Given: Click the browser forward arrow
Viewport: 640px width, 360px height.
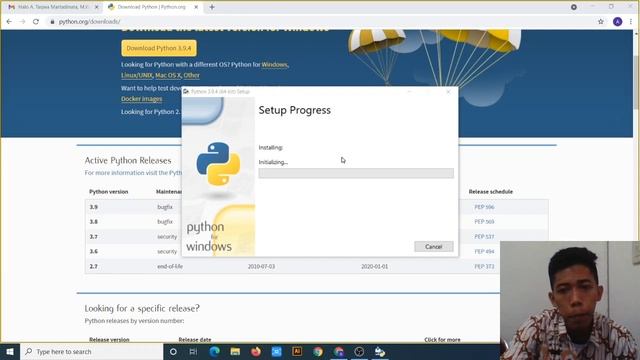Looking at the screenshot, I should coord(22,22).
